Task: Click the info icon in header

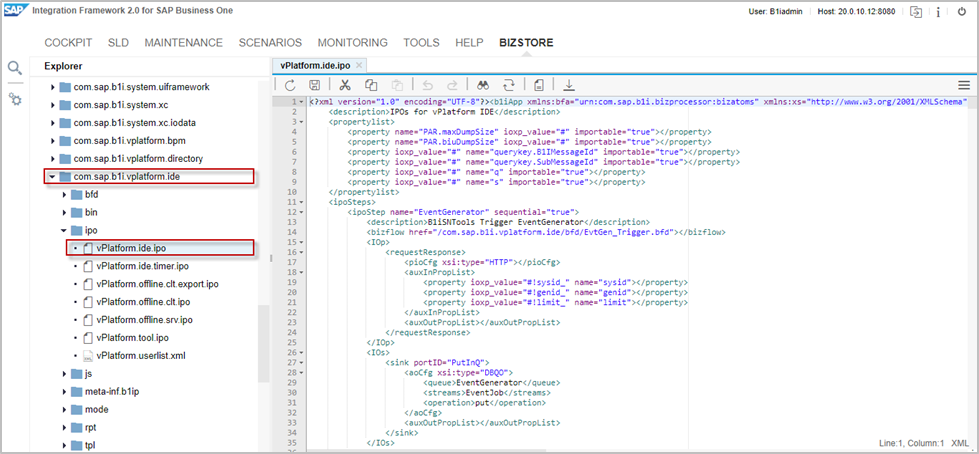Action: pyautogui.click(x=939, y=12)
